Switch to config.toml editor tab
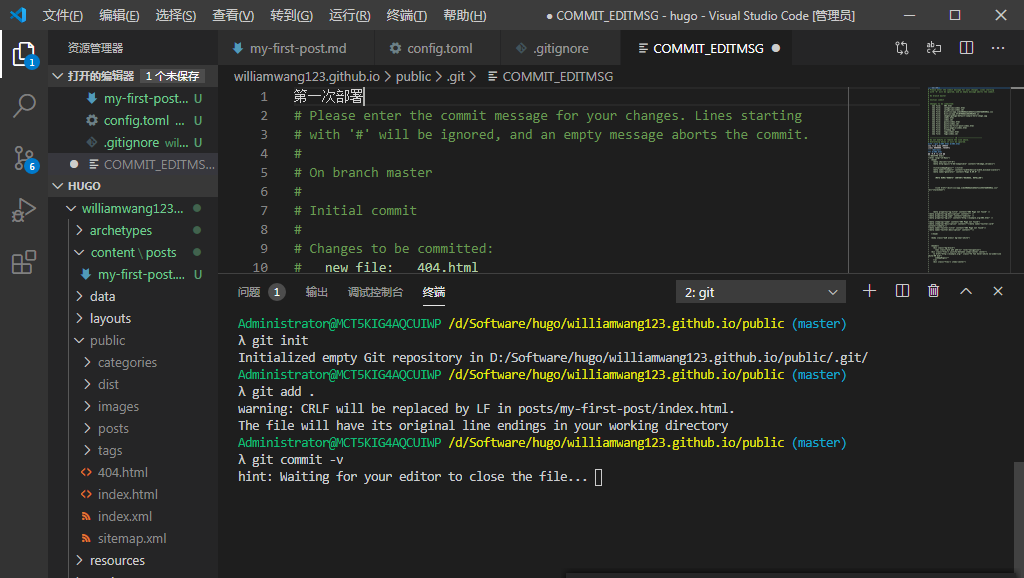1024x578 pixels. coord(439,48)
